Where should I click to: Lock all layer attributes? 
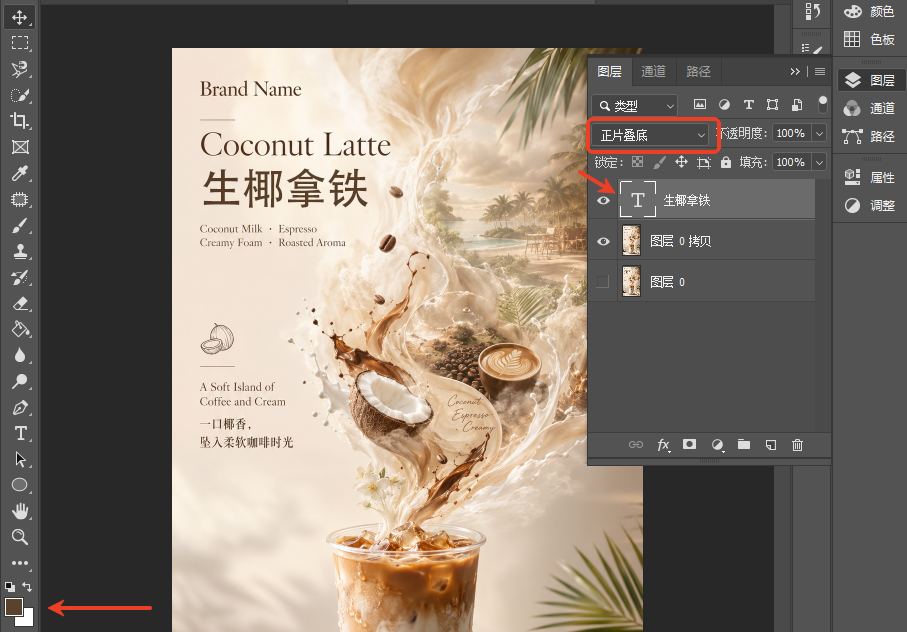coord(725,162)
